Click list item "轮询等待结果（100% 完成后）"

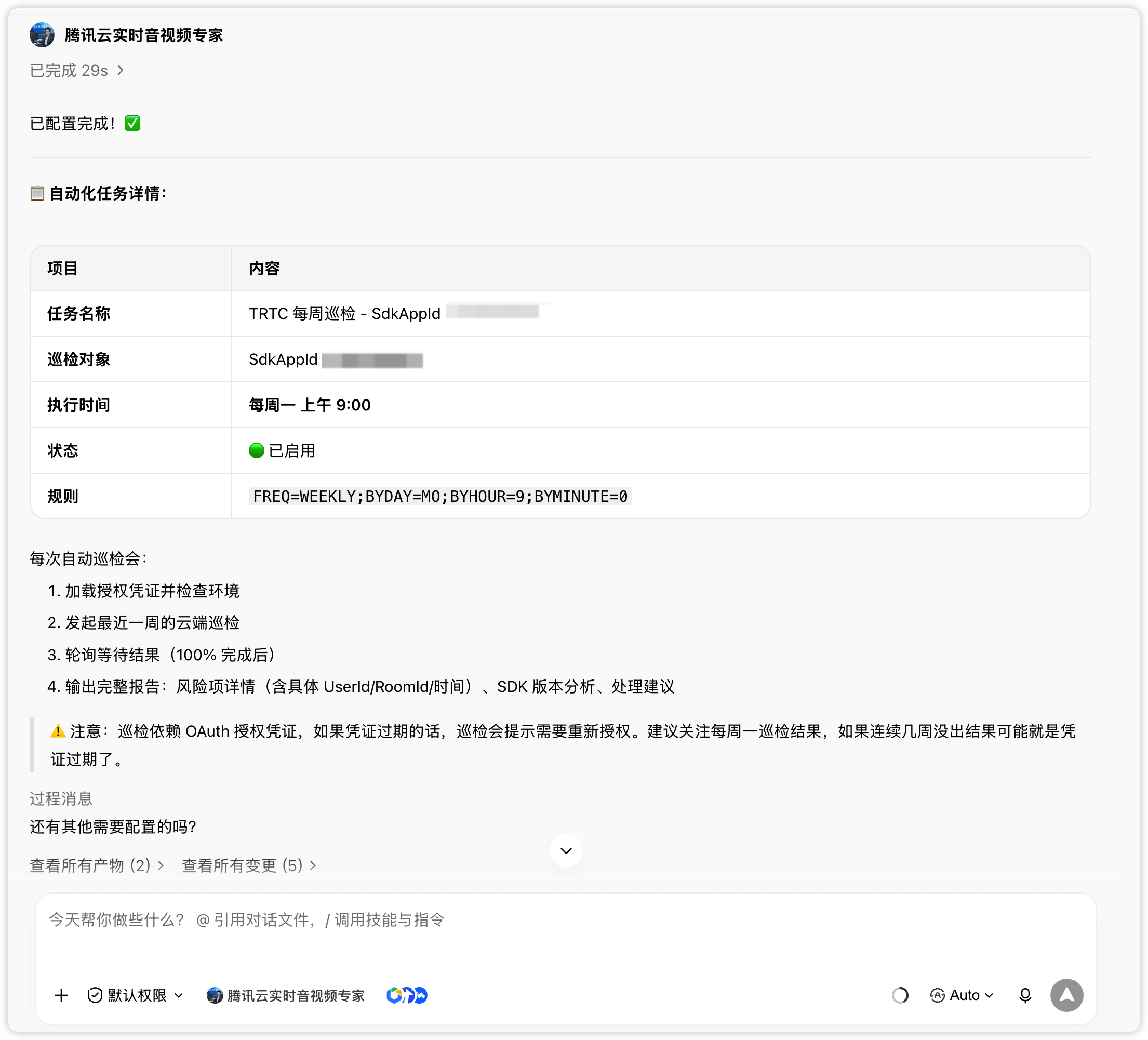(172, 655)
